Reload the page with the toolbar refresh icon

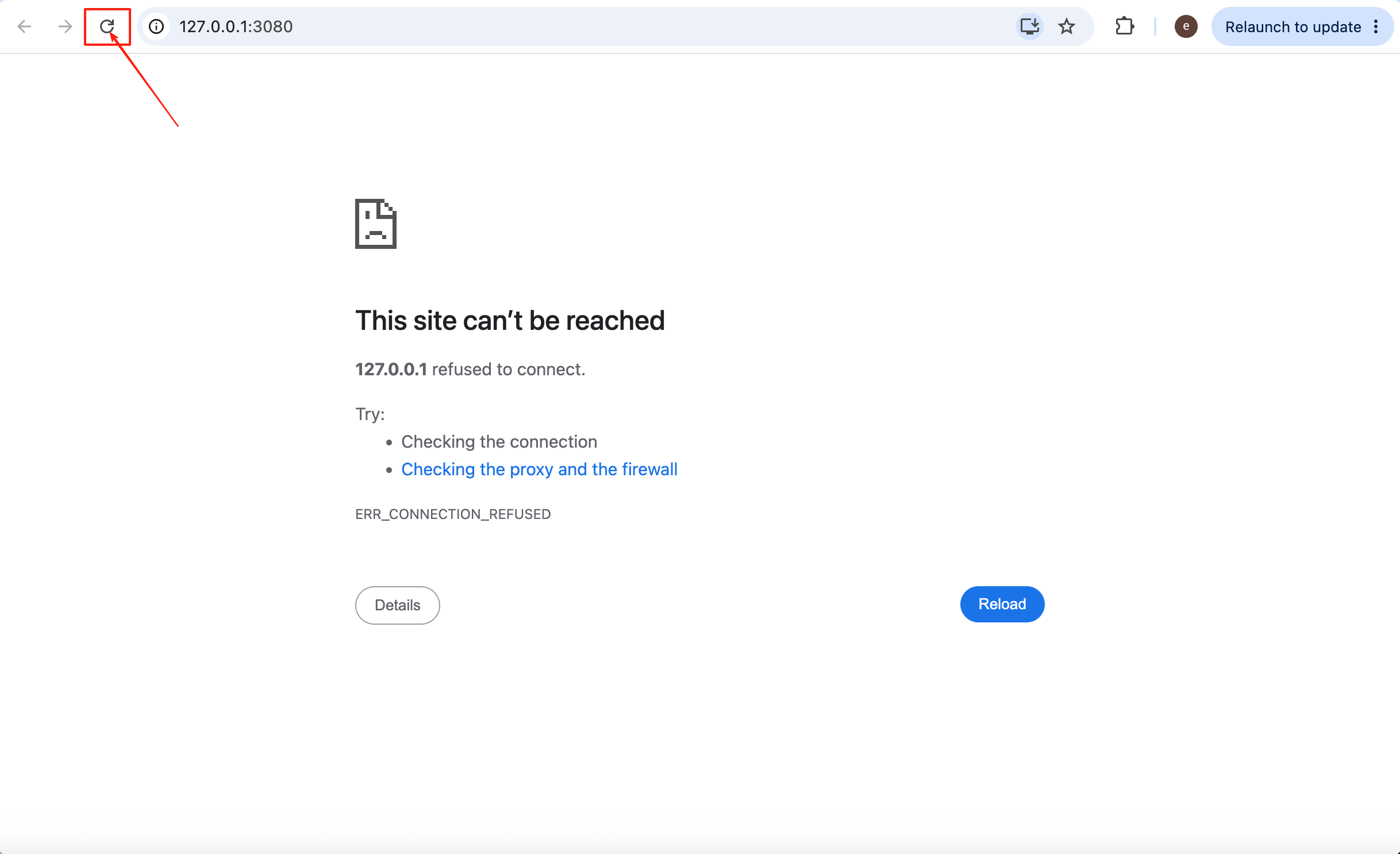coord(107,26)
